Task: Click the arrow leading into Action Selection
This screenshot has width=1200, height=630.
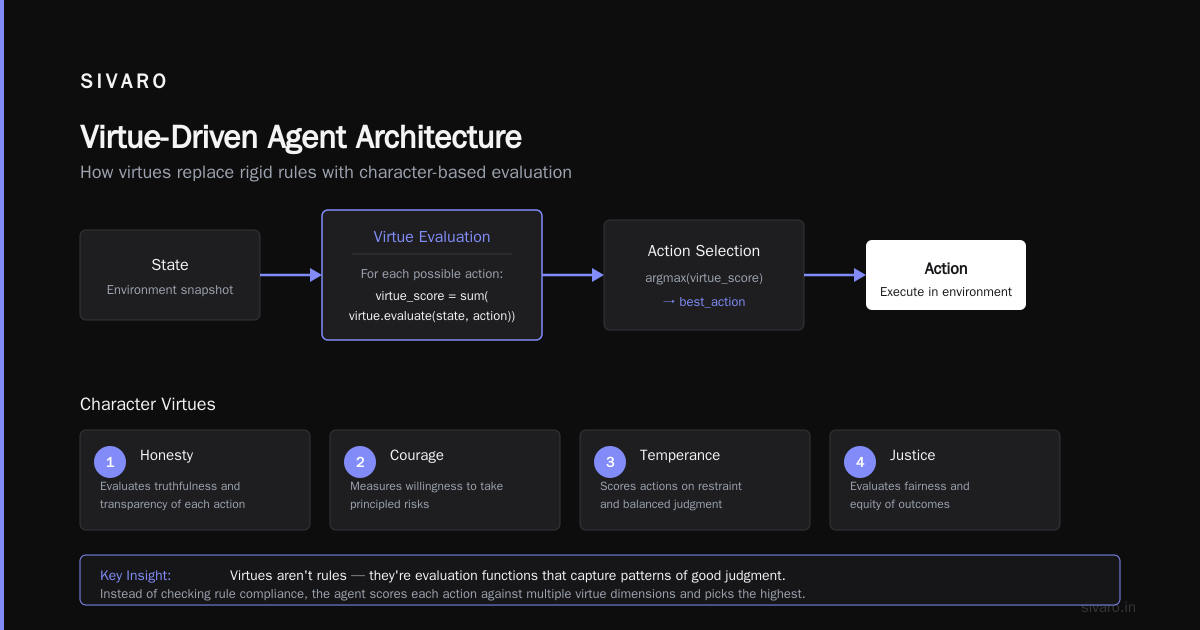Action: click(x=573, y=275)
